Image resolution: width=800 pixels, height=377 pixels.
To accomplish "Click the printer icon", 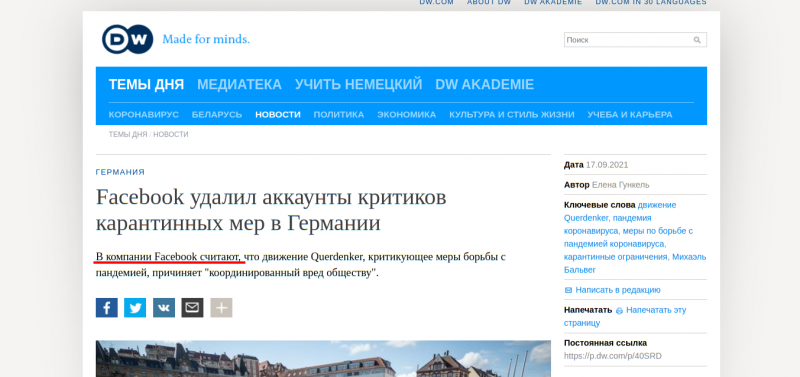I will [x=619, y=310].
